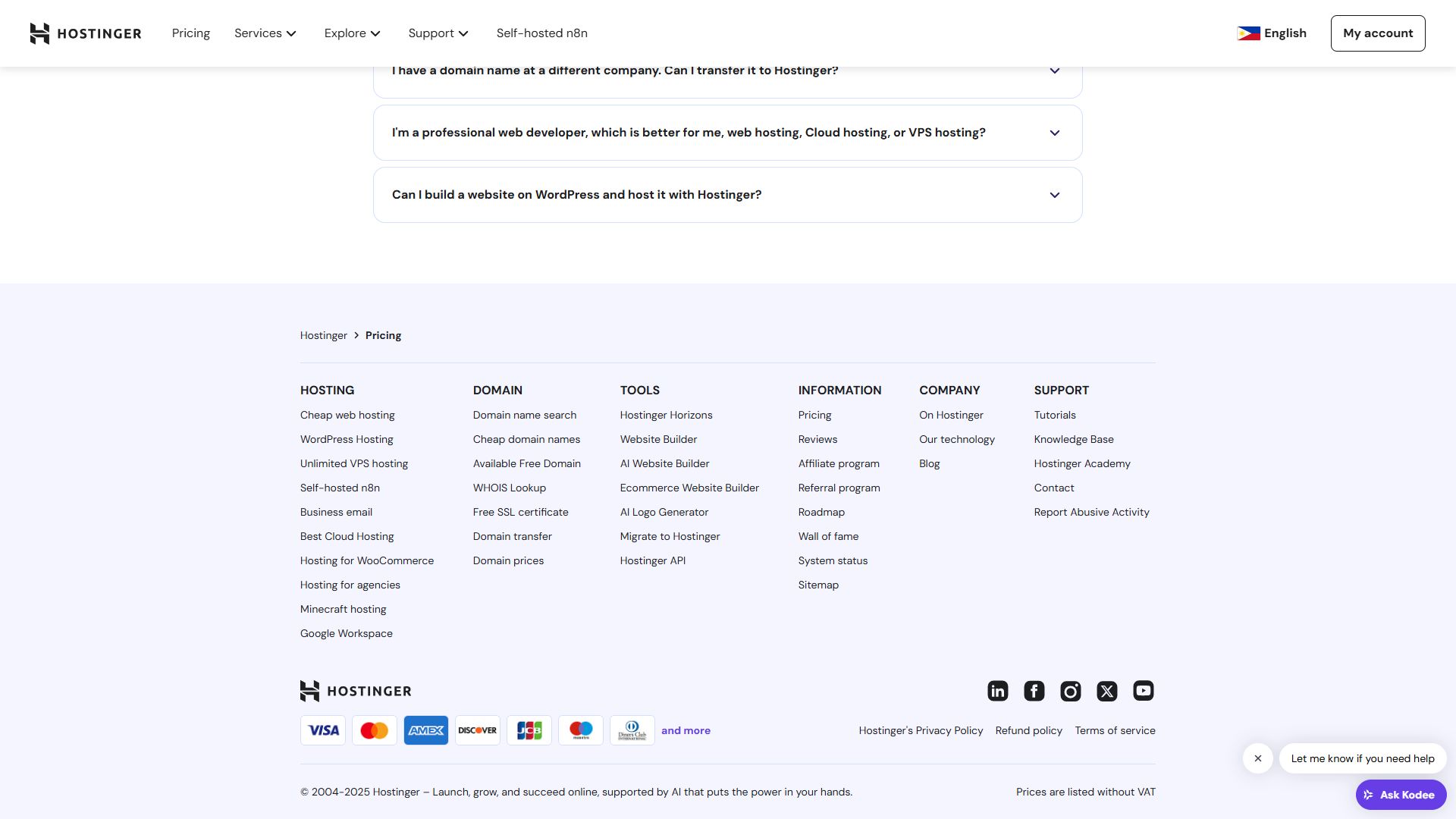Select Pricing in the top navigation
The image size is (1456, 819).
point(190,33)
